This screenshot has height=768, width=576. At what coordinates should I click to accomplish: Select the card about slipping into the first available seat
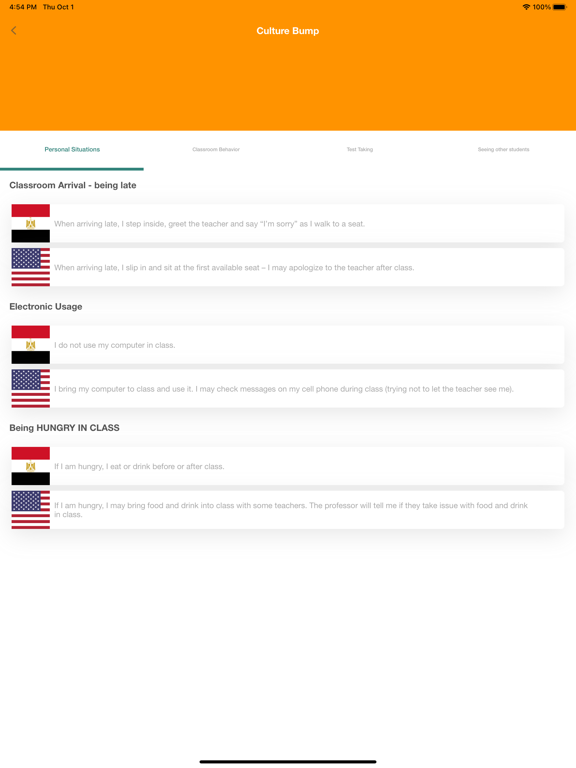tap(288, 267)
